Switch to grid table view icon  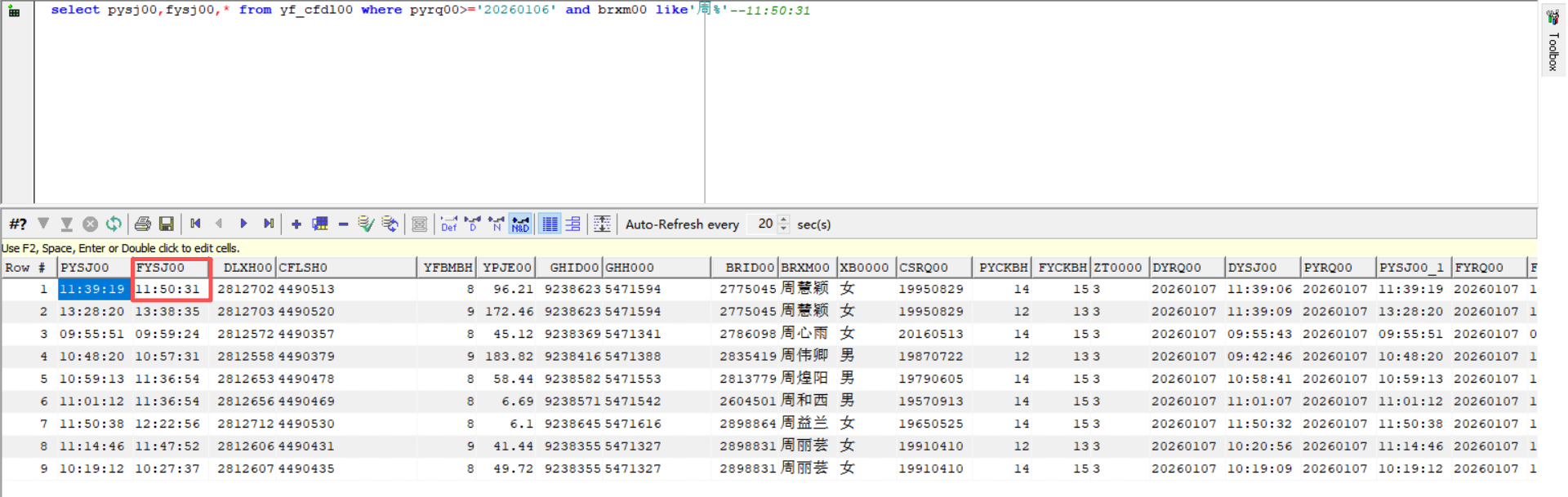pos(550,224)
